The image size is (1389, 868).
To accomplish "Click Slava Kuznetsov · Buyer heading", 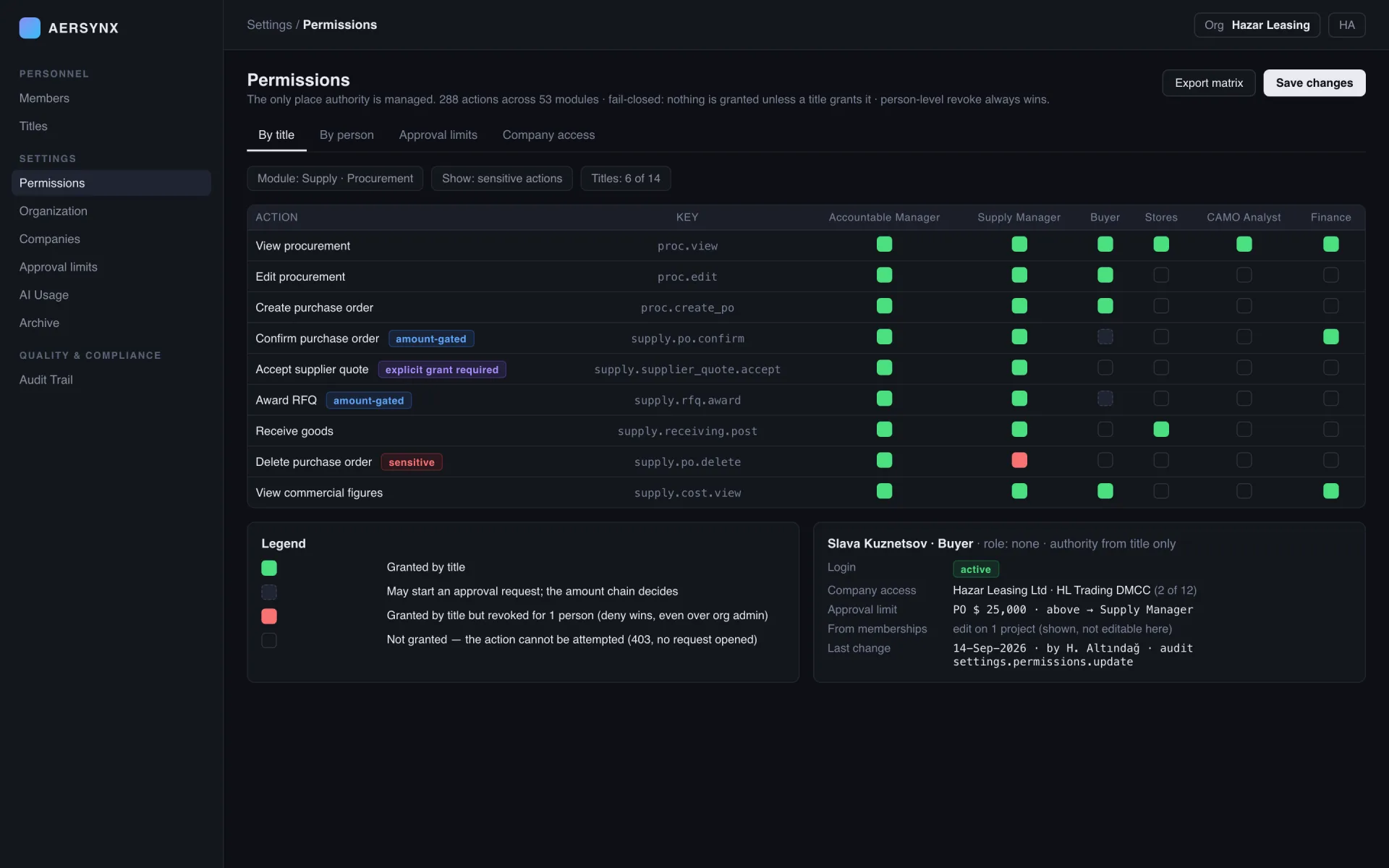I will [900, 544].
